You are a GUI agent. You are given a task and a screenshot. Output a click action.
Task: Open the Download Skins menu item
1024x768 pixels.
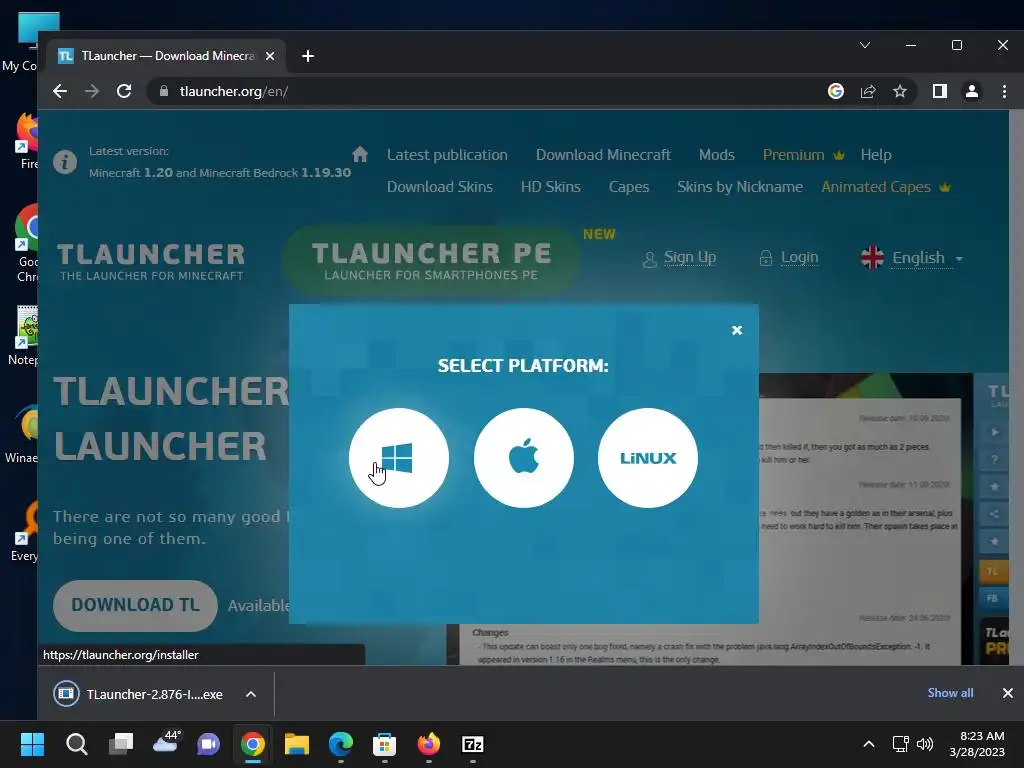coord(440,187)
